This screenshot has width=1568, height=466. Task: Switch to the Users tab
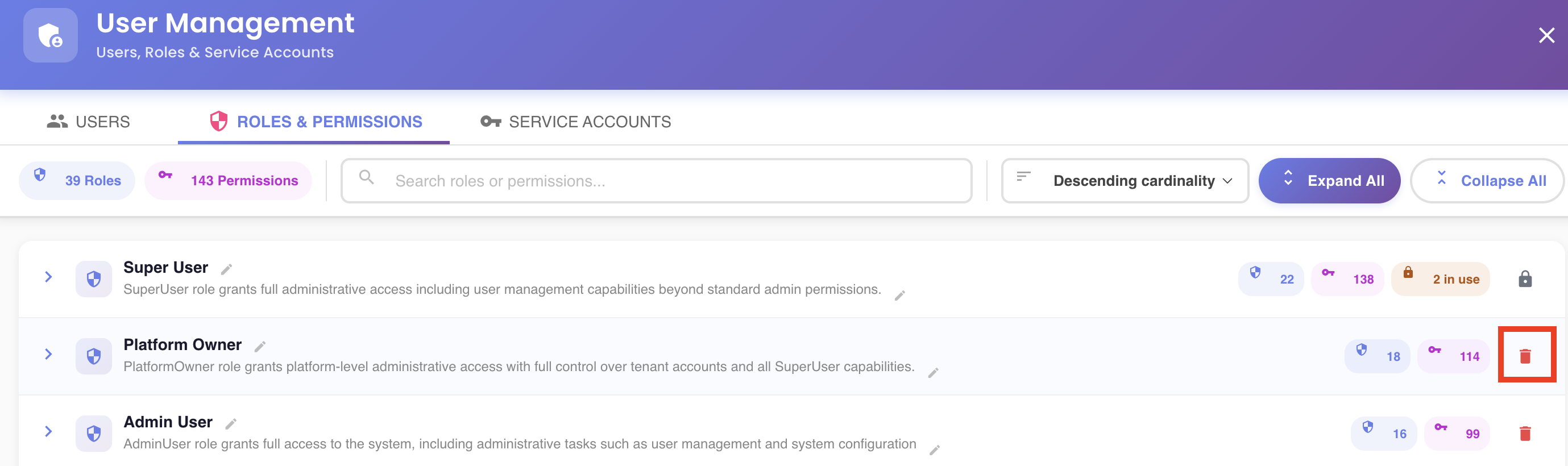(x=89, y=122)
